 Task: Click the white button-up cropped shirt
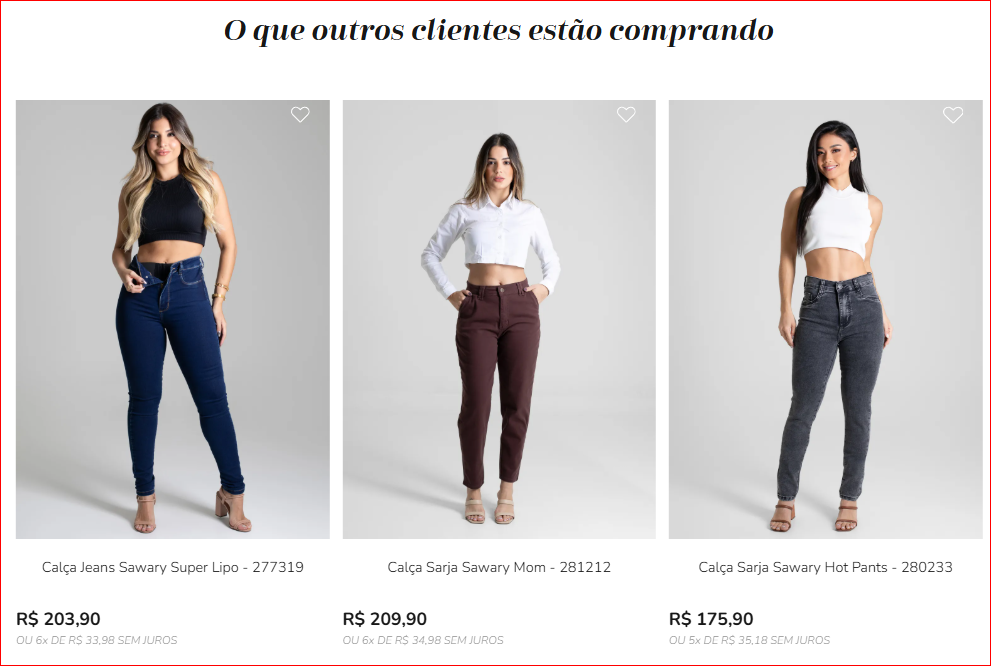click(491, 243)
